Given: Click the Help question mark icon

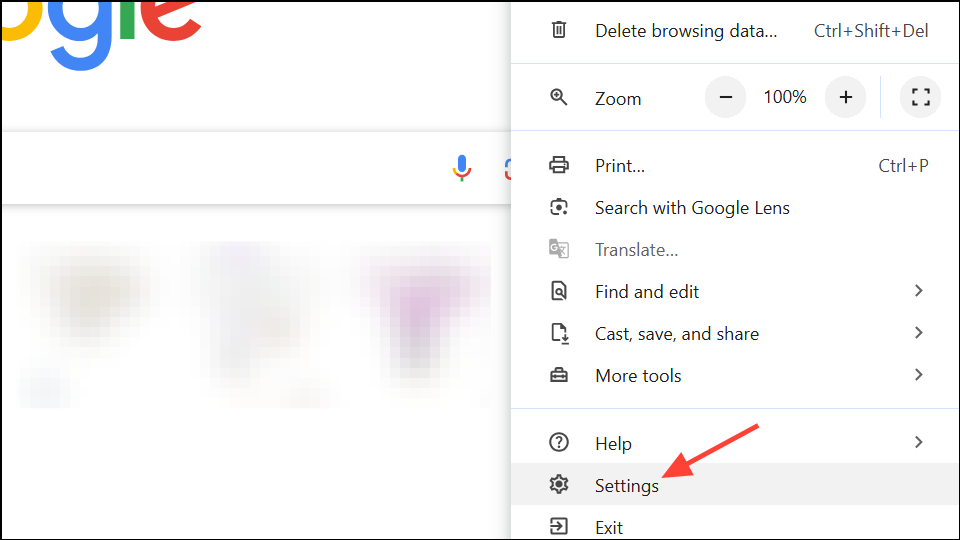Looking at the screenshot, I should (x=559, y=443).
